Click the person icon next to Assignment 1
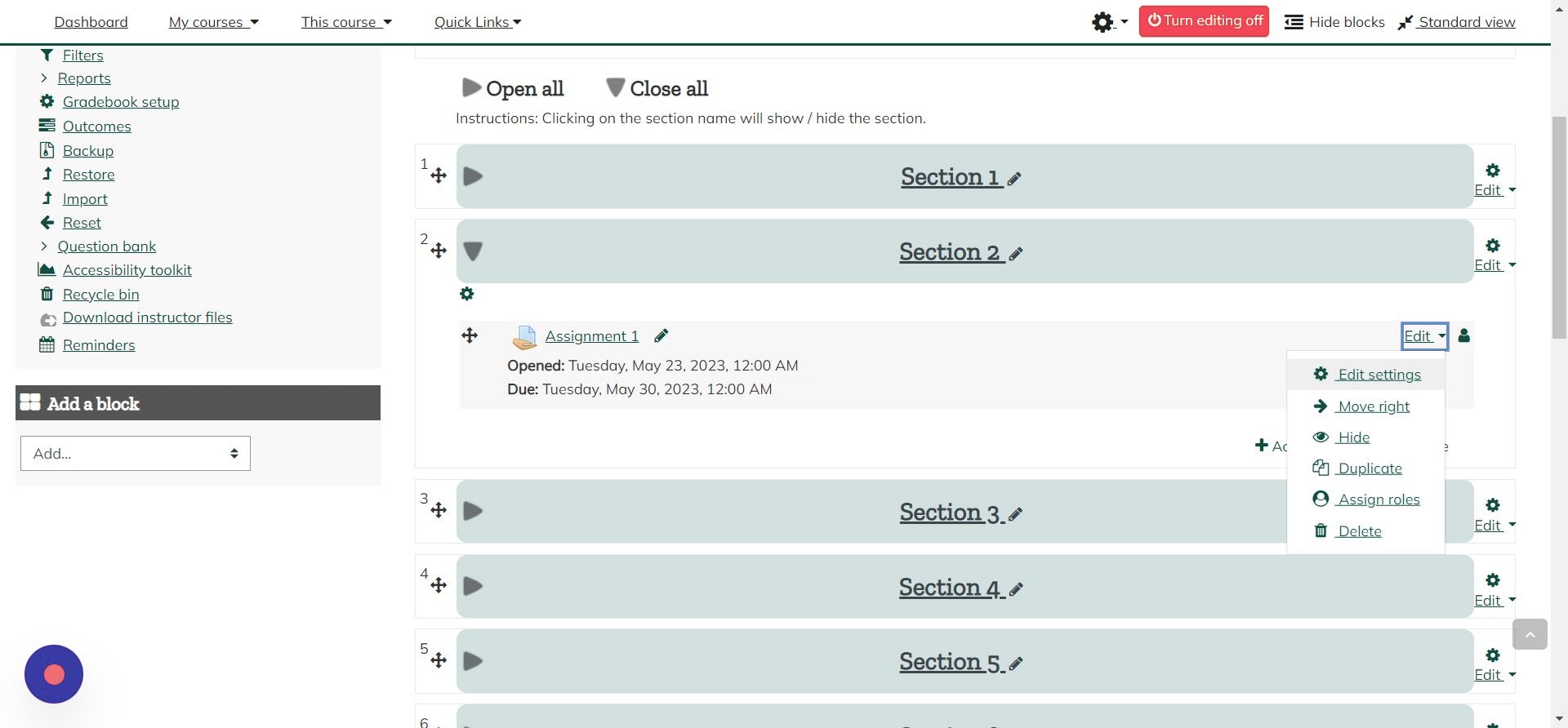 coord(1463,335)
